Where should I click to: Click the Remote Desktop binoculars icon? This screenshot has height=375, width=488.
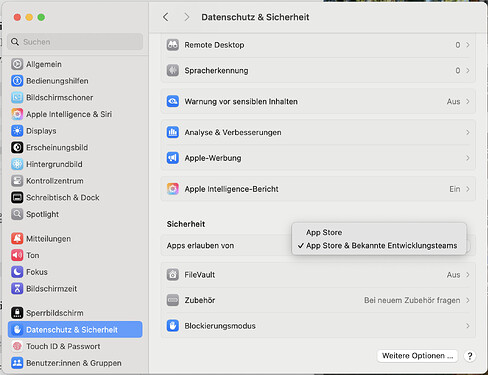coord(173,45)
